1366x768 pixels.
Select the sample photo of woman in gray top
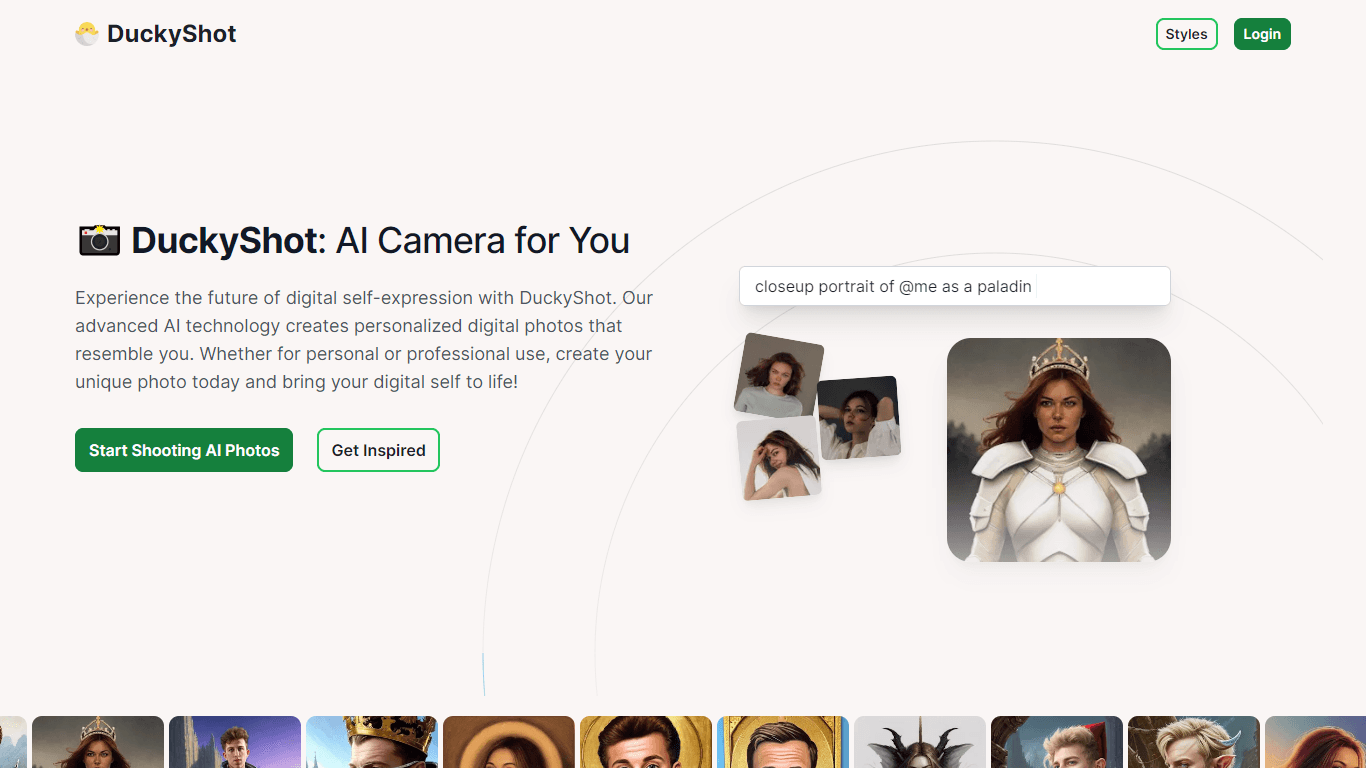tap(779, 376)
